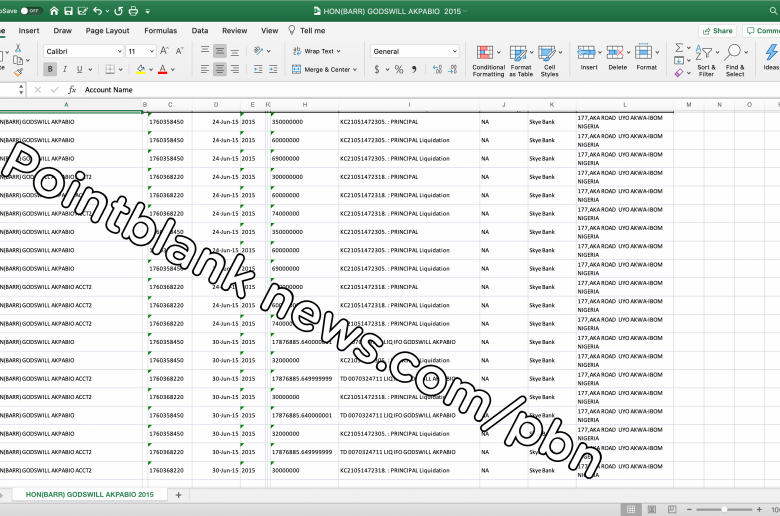Open the Review tab
The image size is (780, 516).
tap(235, 30)
